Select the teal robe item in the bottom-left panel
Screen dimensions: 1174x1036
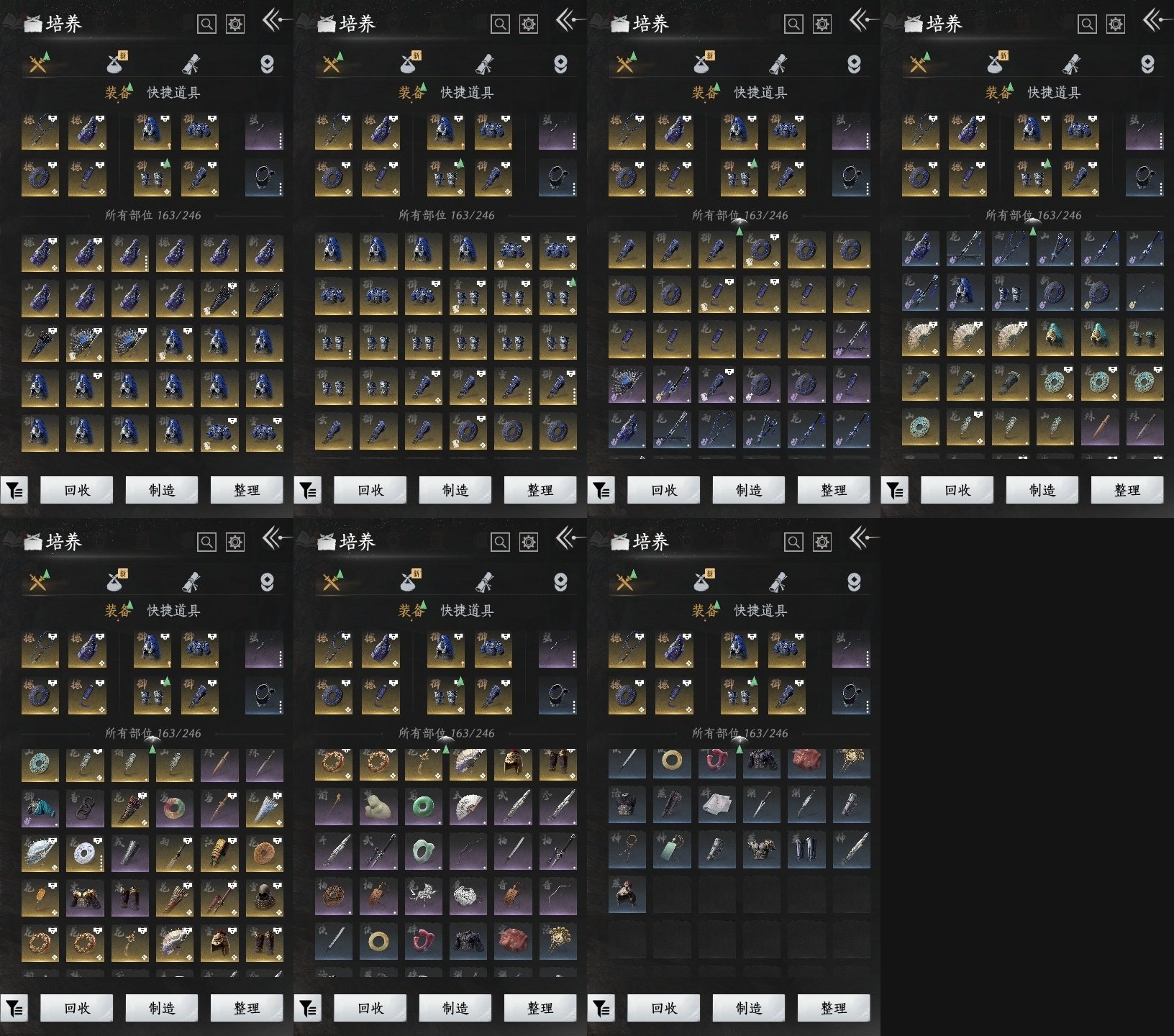pos(40,808)
